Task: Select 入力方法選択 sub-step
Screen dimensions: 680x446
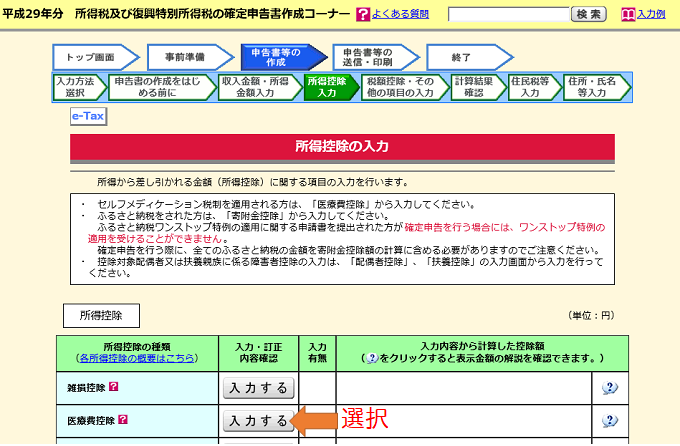Action: pos(80,87)
